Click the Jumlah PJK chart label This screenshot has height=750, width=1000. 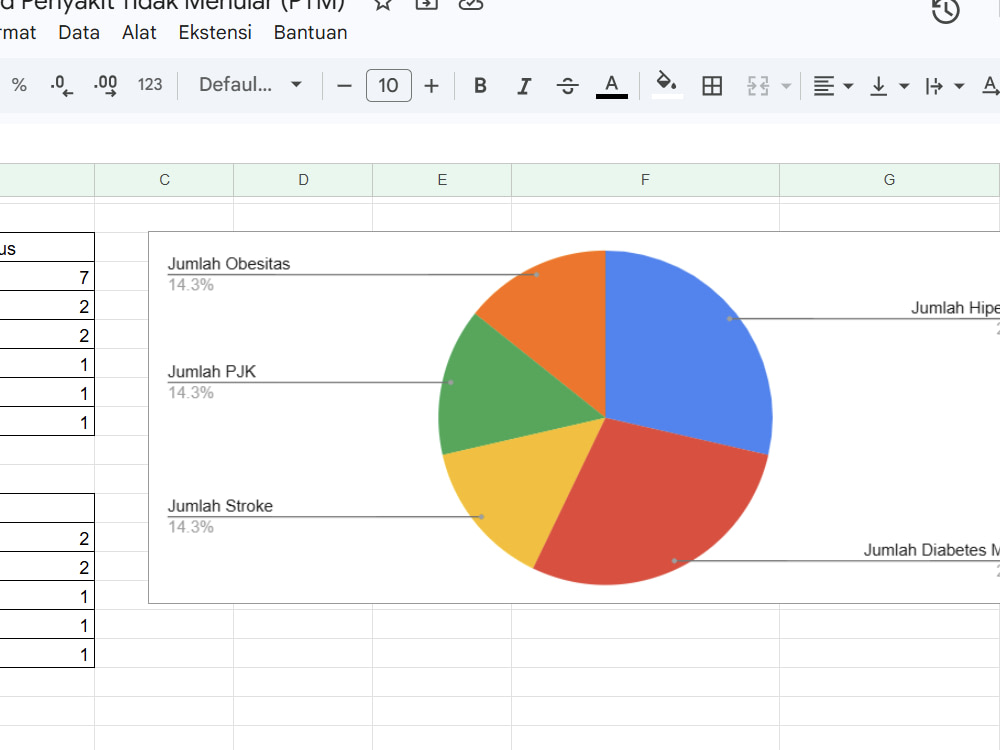coord(212,372)
